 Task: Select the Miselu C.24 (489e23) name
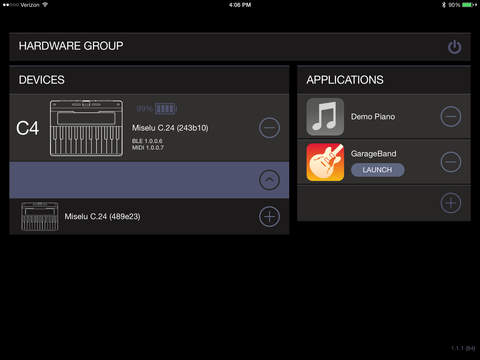102,216
